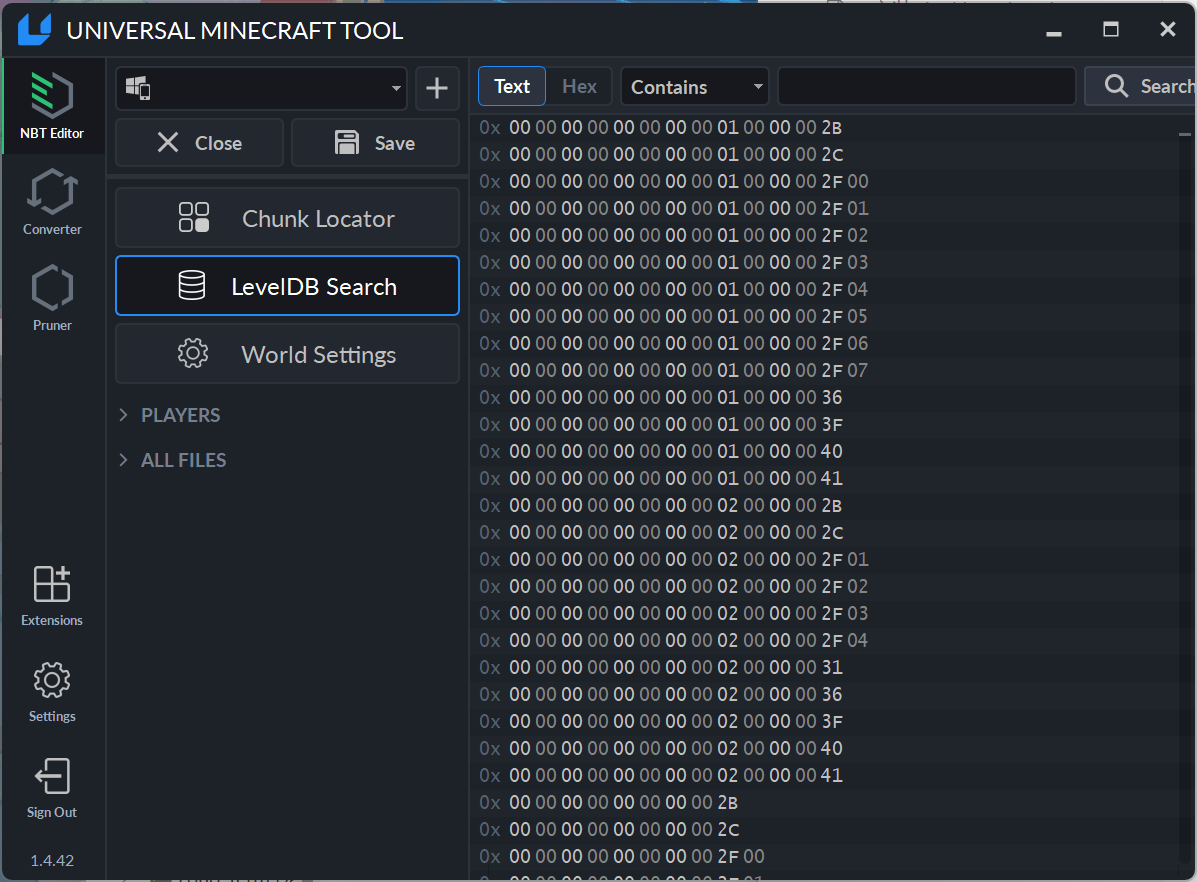Switch to the Converter tool
Screen dimensions: 1197x882
52,201
